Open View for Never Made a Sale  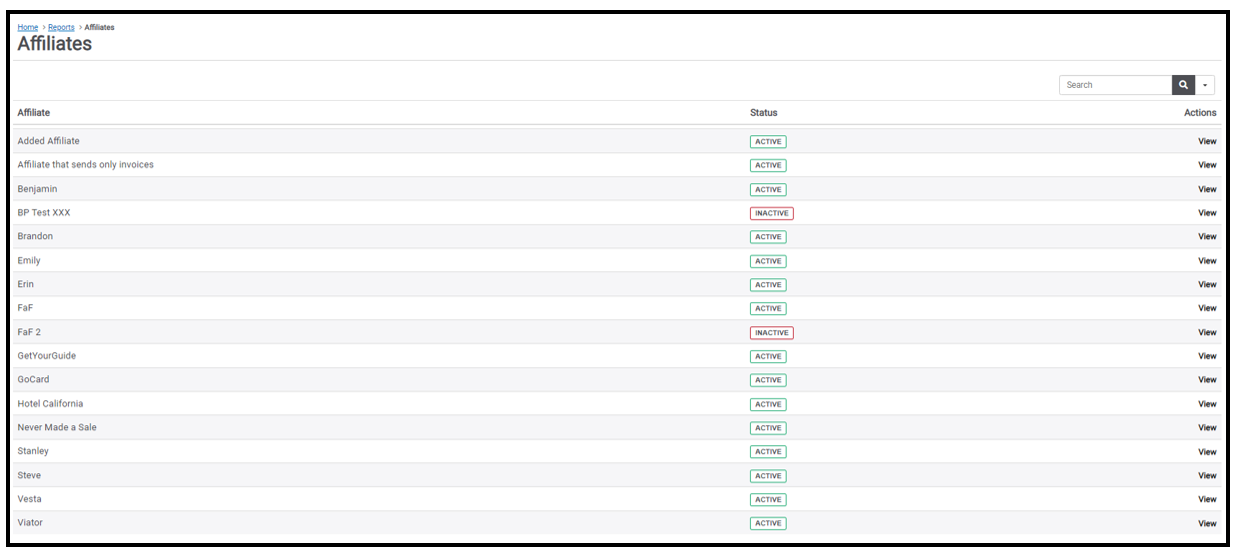[1207, 428]
